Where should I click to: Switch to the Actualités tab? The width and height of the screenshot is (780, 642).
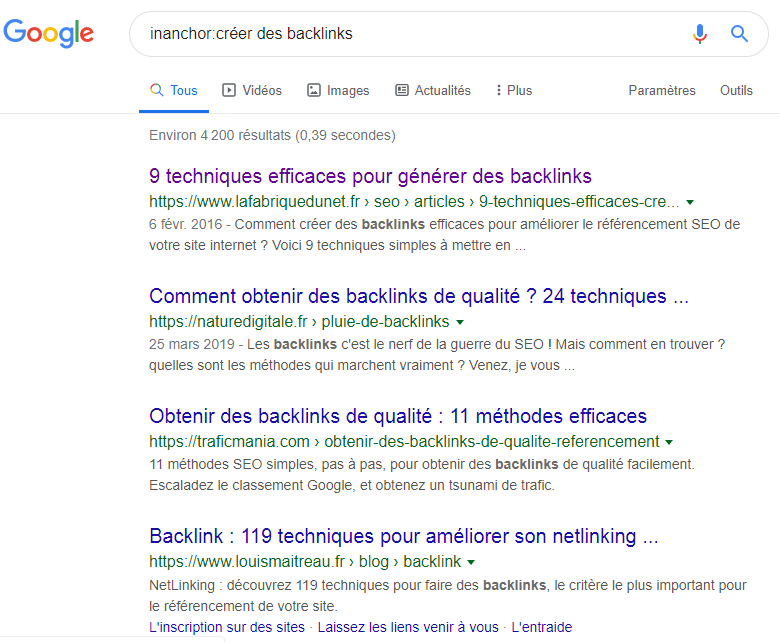433,91
